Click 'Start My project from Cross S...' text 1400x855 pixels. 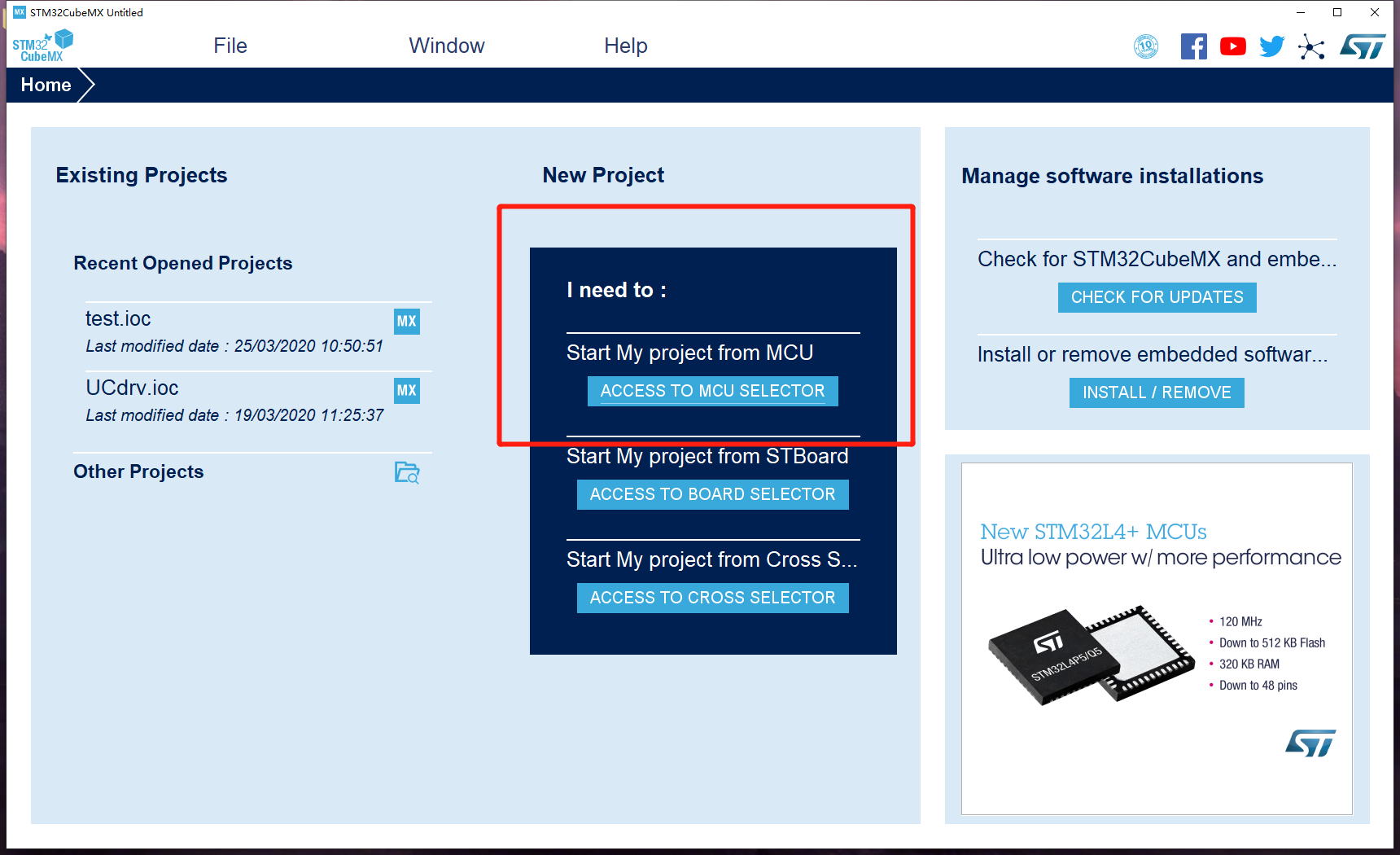(x=712, y=559)
